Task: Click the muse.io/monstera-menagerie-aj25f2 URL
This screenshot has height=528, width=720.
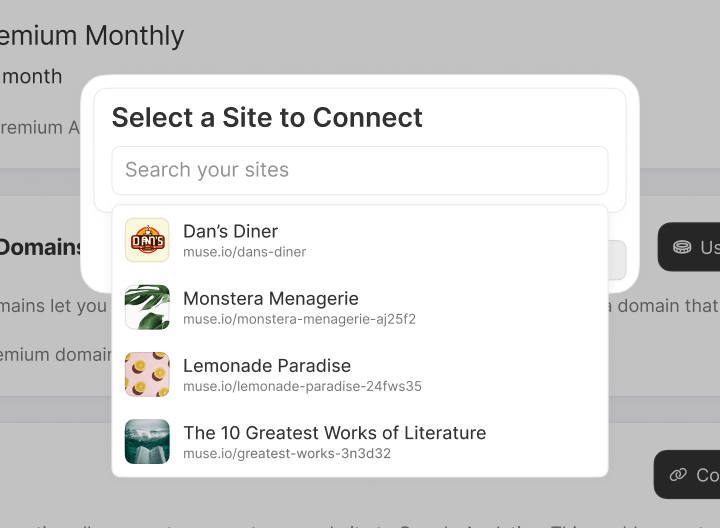Action: tap(299, 319)
